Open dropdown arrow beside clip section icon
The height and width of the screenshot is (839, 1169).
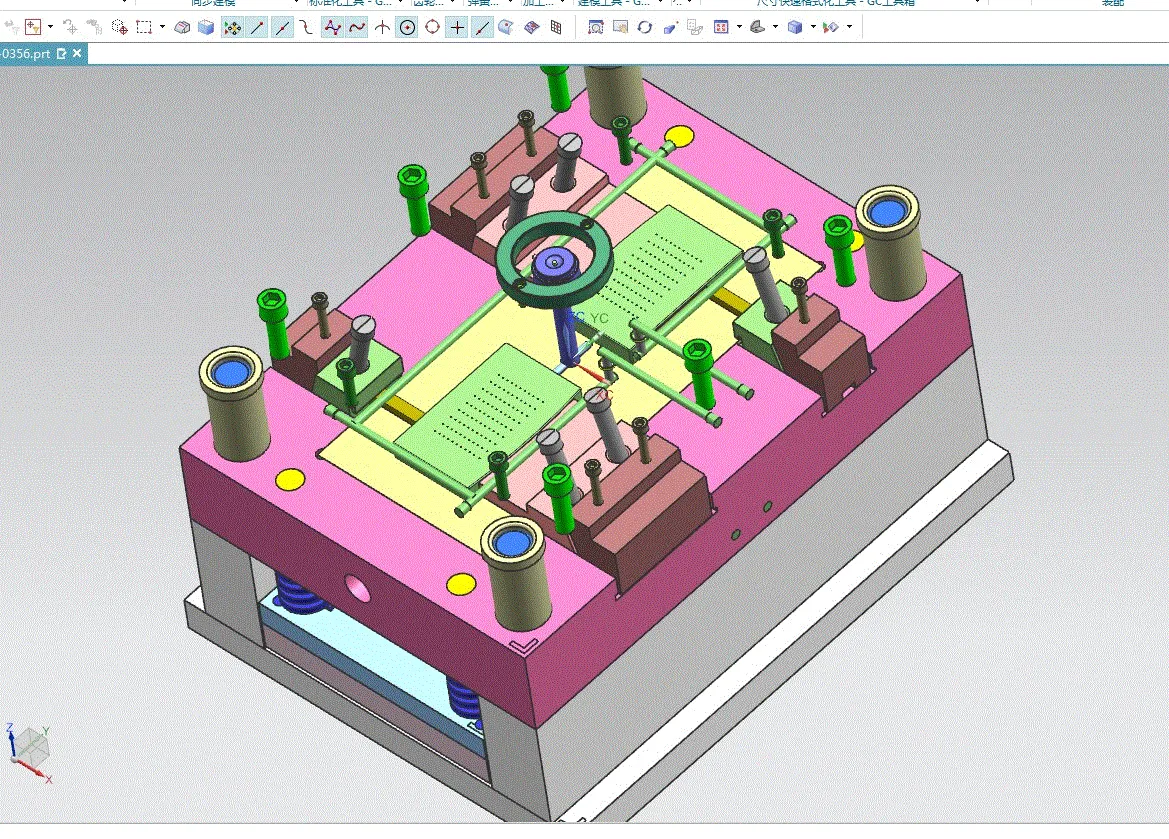pyautogui.click(x=849, y=28)
